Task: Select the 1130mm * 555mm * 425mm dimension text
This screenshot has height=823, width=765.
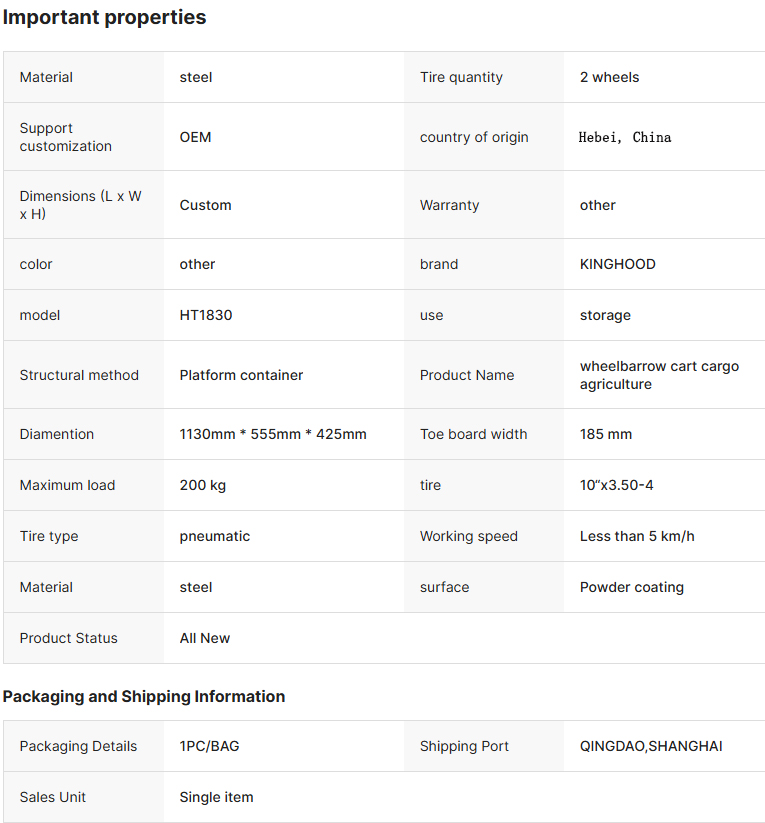Action: click(273, 434)
